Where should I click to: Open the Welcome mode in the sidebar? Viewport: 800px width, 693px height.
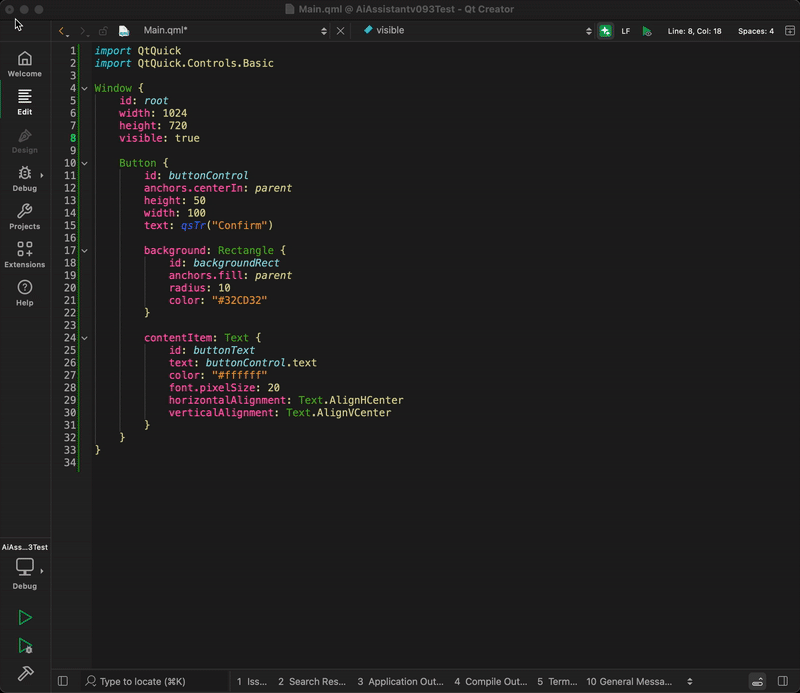click(24, 62)
